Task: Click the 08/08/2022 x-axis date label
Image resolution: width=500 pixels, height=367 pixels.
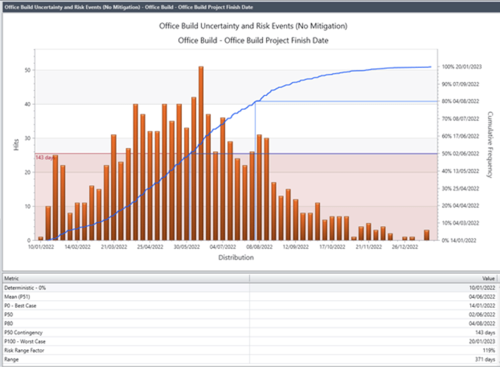Action: point(259,247)
